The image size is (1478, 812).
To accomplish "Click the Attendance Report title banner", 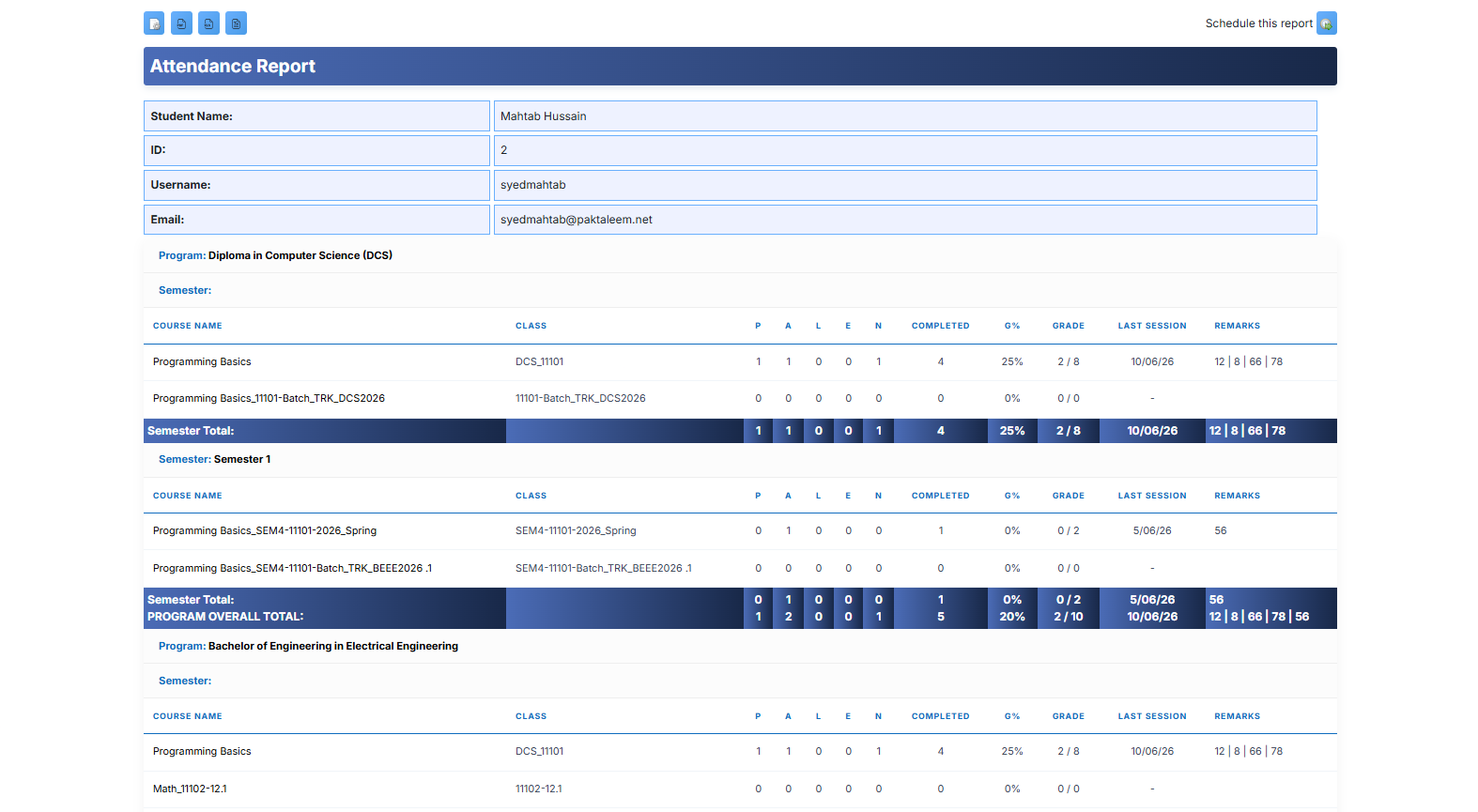I will (x=740, y=66).
